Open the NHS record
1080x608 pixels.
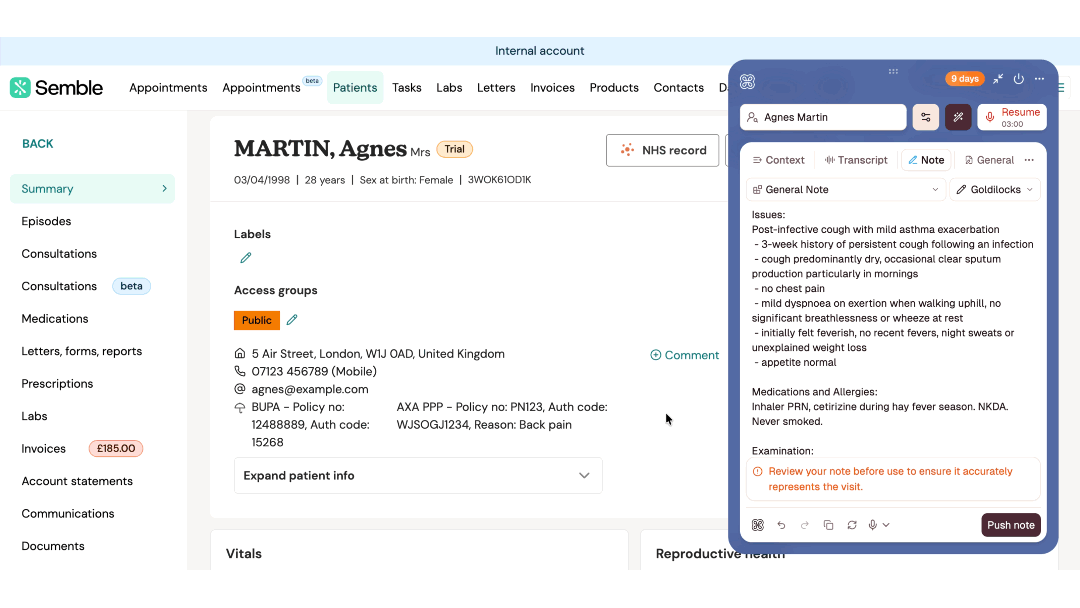(x=663, y=150)
